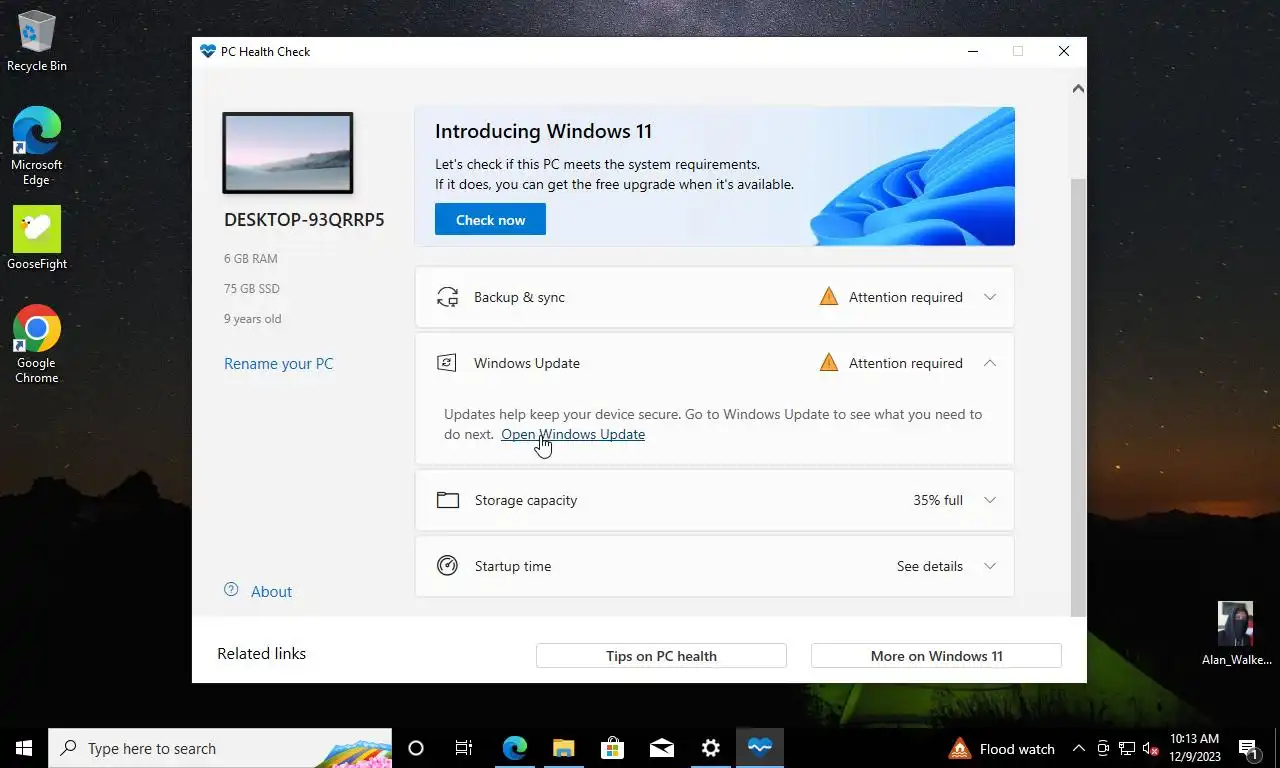Click the Flood watch weather widget
This screenshot has height=768, width=1280.
point(1001,749)
